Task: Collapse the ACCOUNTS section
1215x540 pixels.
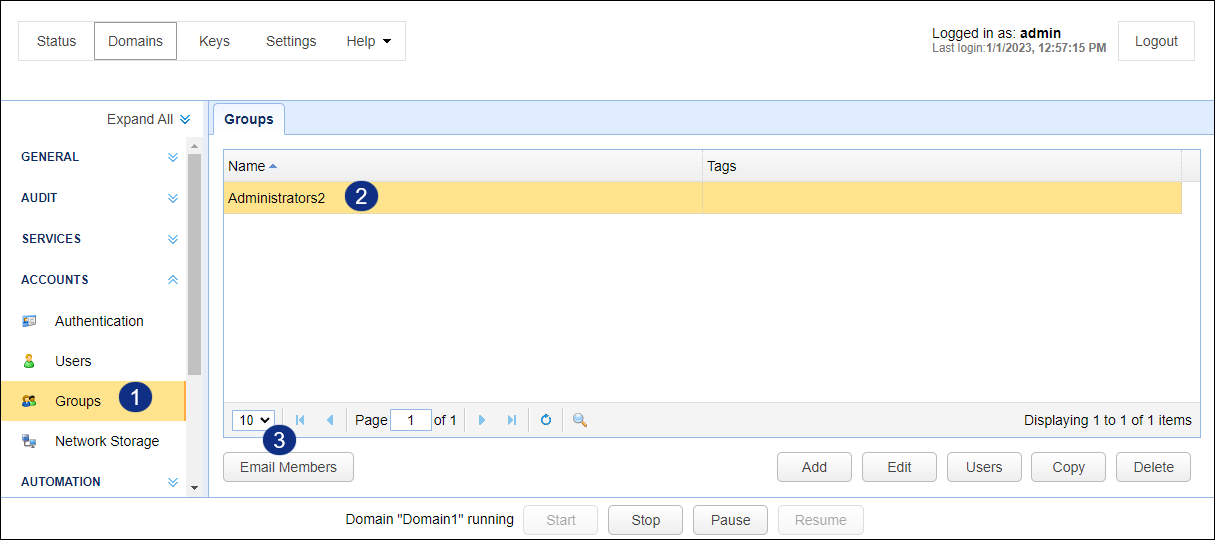Action: 173,280
